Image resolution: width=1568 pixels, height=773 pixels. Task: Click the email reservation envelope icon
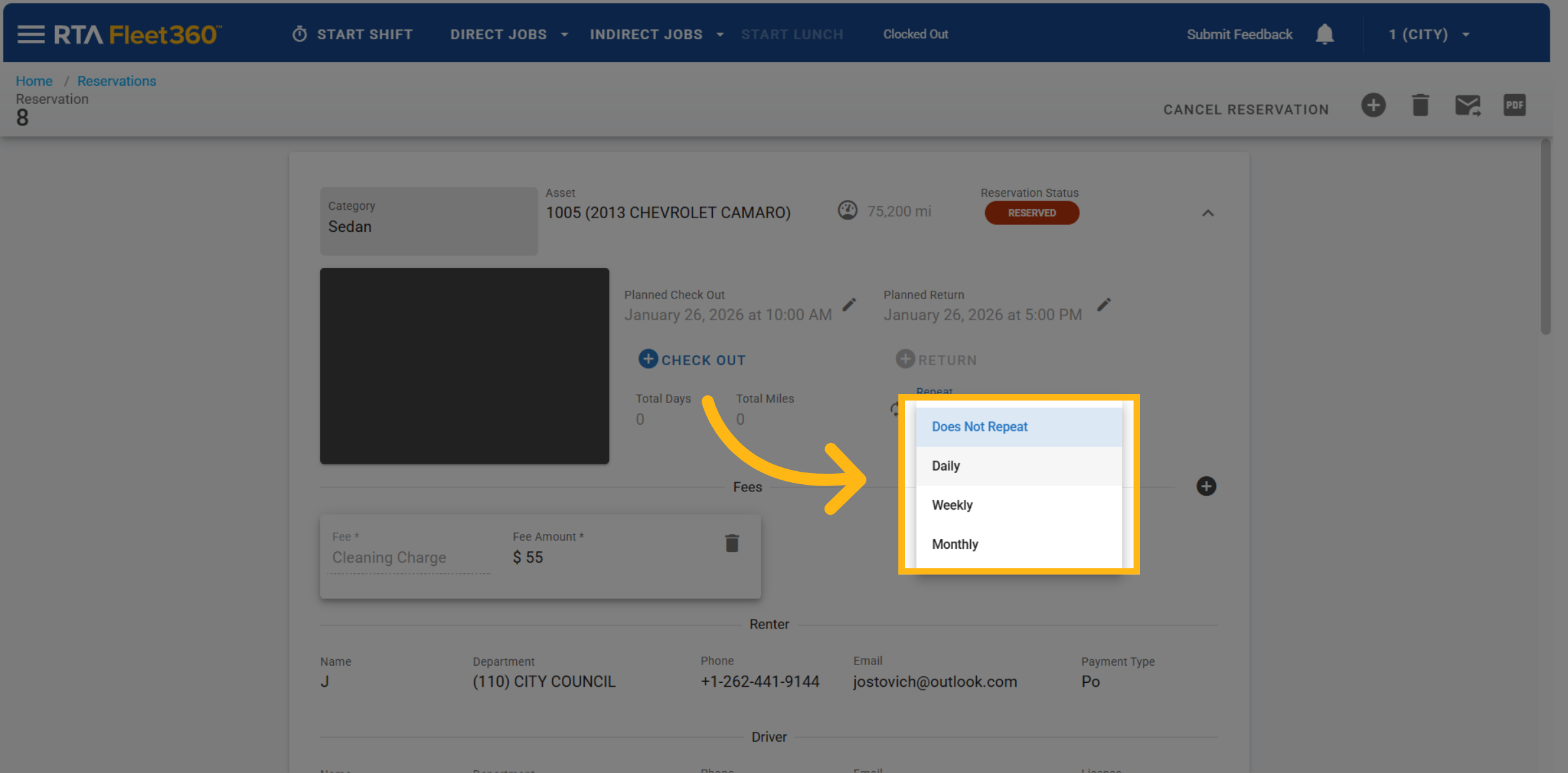[1467, 105]
